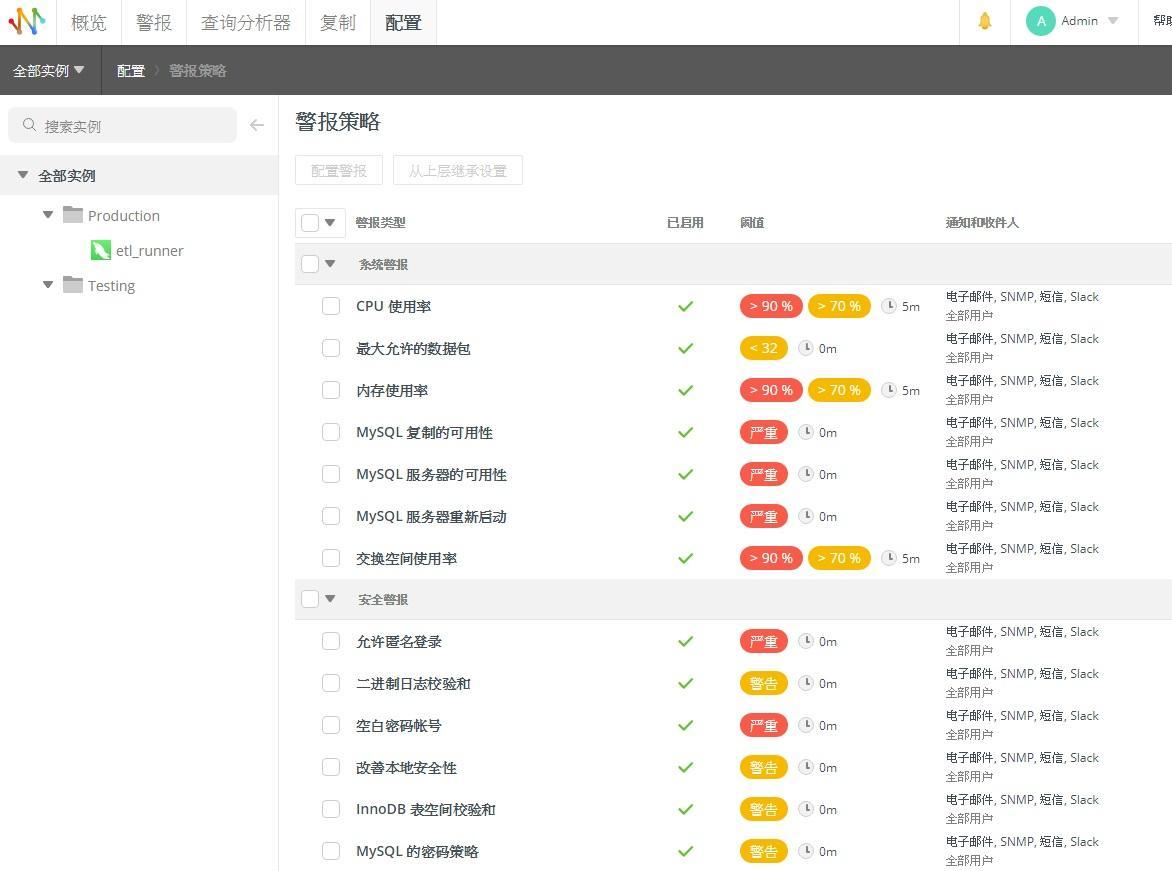Collapse the Production folder arrow

coord(48,215)
